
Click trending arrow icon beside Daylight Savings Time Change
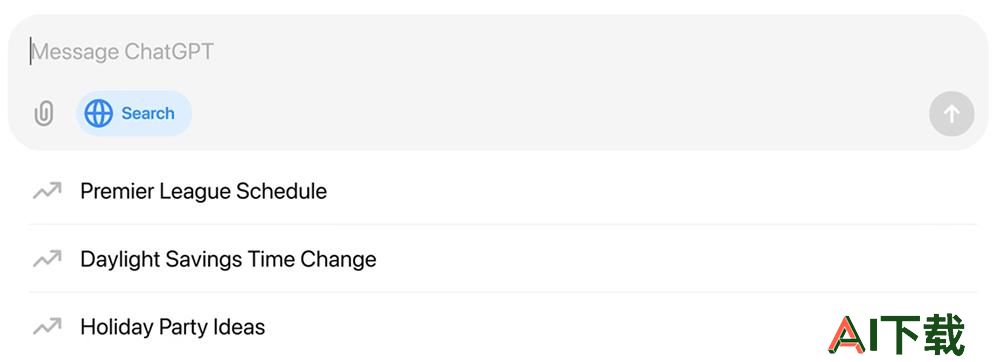pyautogui.click(x=47, y=259)
